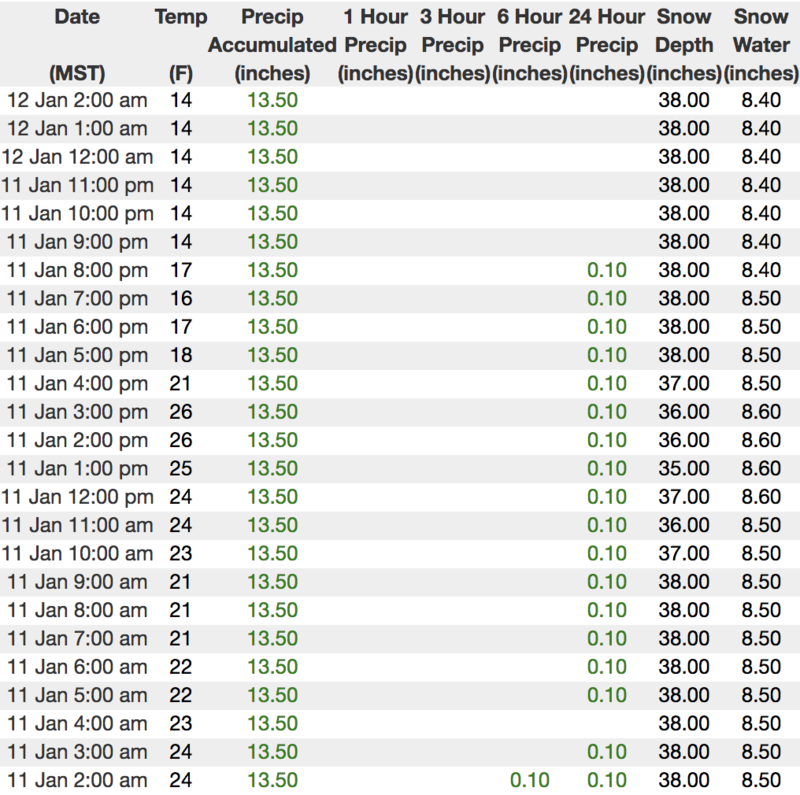Image resolution: width=800 pixels, height=795 pixels.
Task: Select the 6 Hour Precip column header
Action: pos(530,45)
